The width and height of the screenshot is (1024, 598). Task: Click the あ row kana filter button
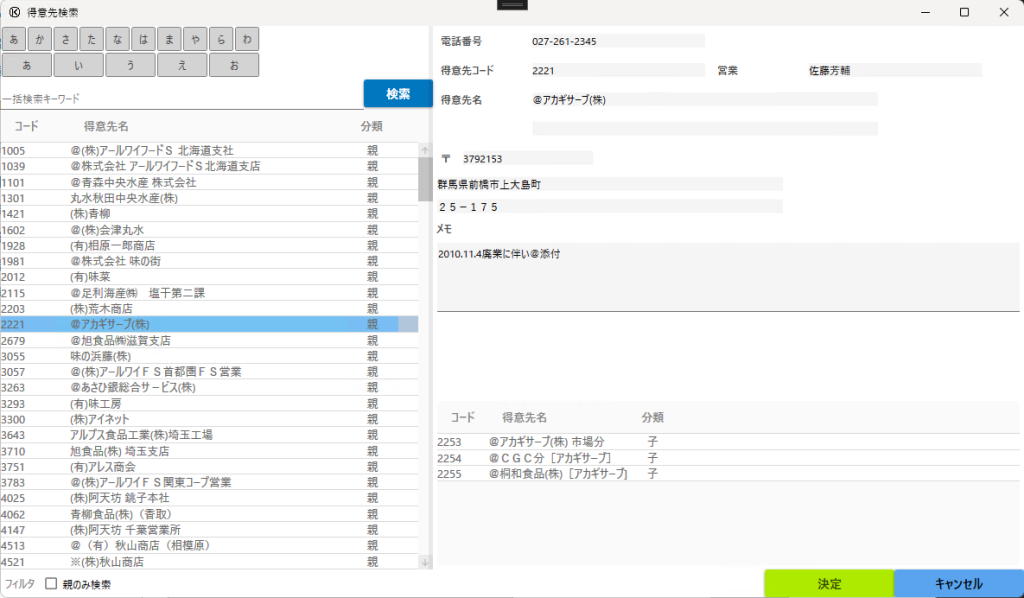pyautogui.click(x=14, y=39)
